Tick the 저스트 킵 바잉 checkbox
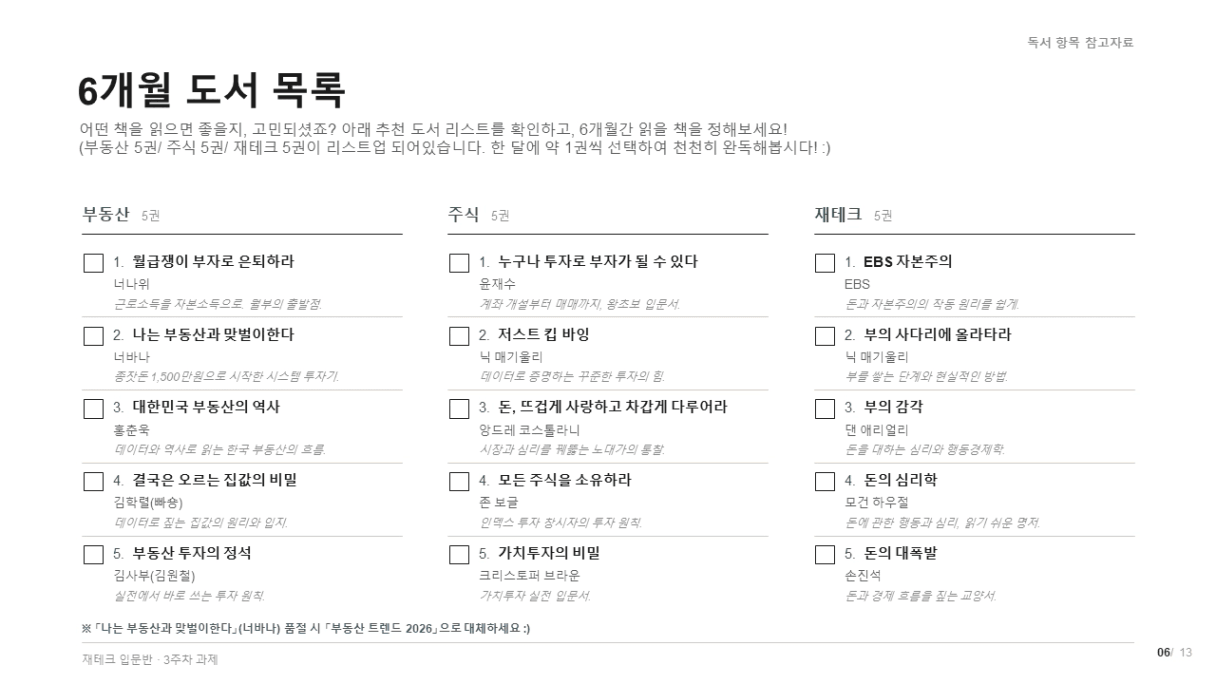The width and height of the screenshot is (1216, 684). (x=459, y=336)
